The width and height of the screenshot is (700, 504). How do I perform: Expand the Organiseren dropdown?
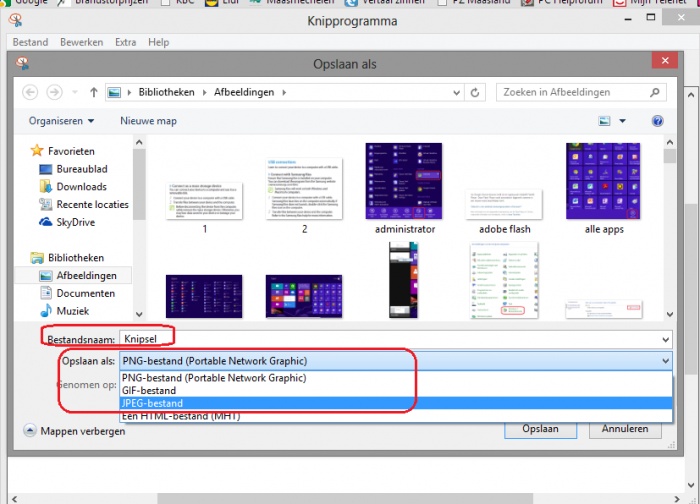coord(61,121)
